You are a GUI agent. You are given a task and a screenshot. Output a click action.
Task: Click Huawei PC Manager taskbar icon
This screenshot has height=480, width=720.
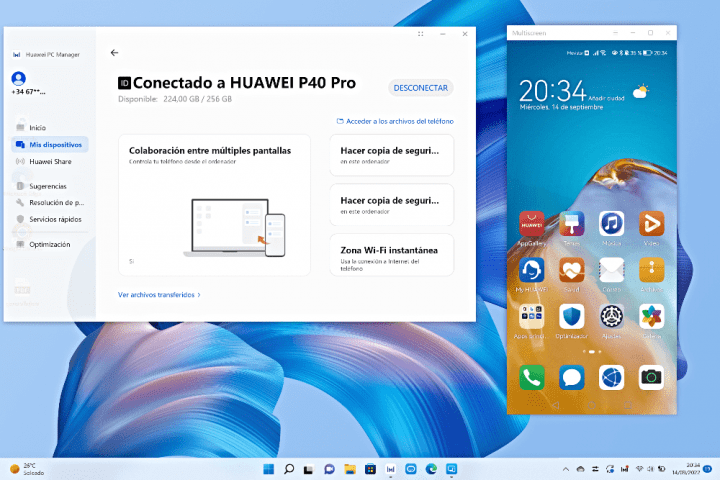pyautogui.click(x=391, y=469)
